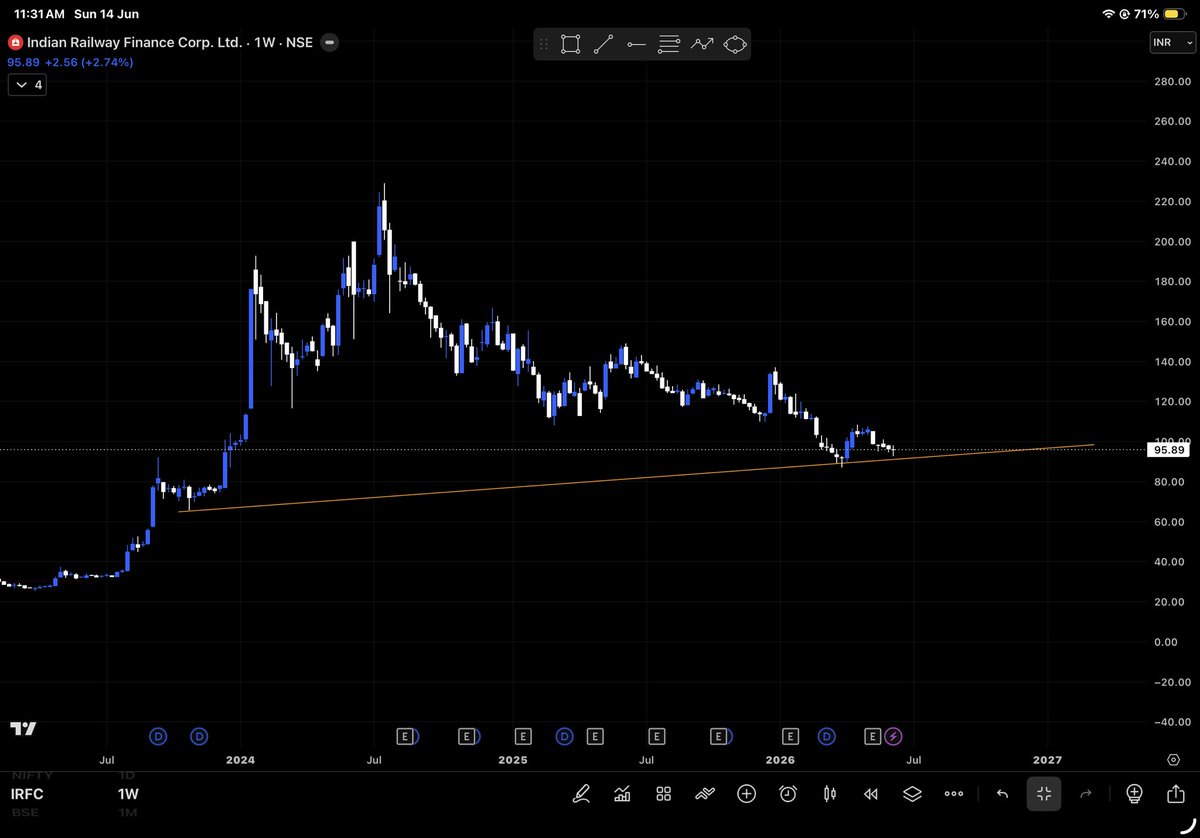Open chart settings gear on the time axis
The image size is (1200, 838).
click(x=1172, y=760)
